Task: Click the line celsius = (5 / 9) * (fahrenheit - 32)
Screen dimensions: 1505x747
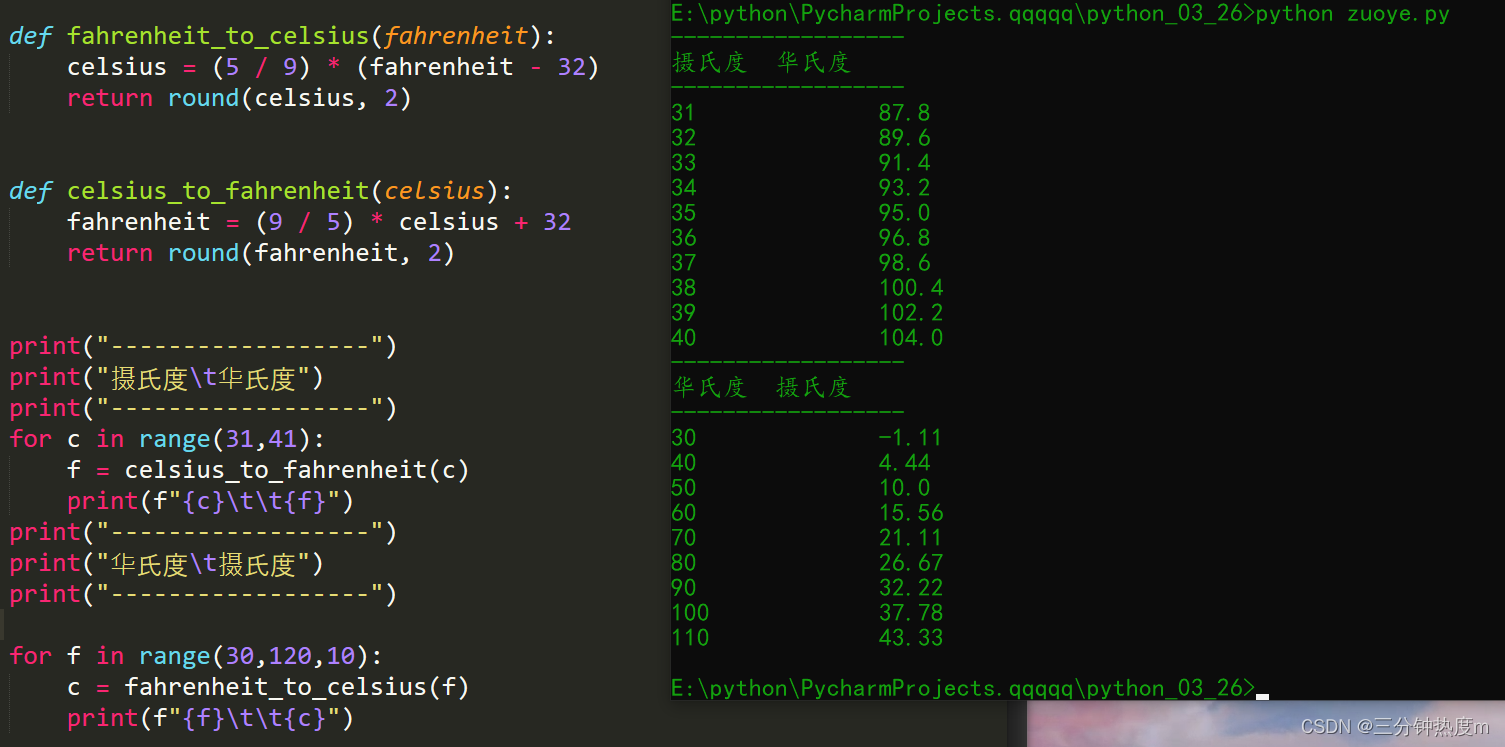Action: pos(333,68)
